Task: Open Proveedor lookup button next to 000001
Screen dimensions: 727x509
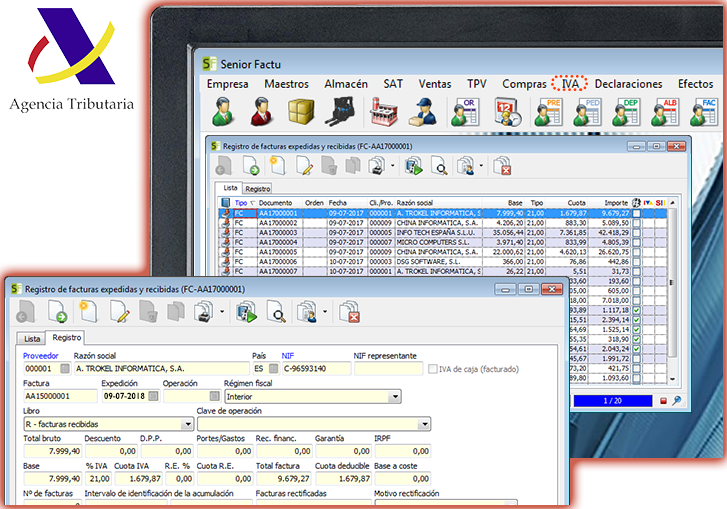Action: pyautogui.click(x=65, y=369)
